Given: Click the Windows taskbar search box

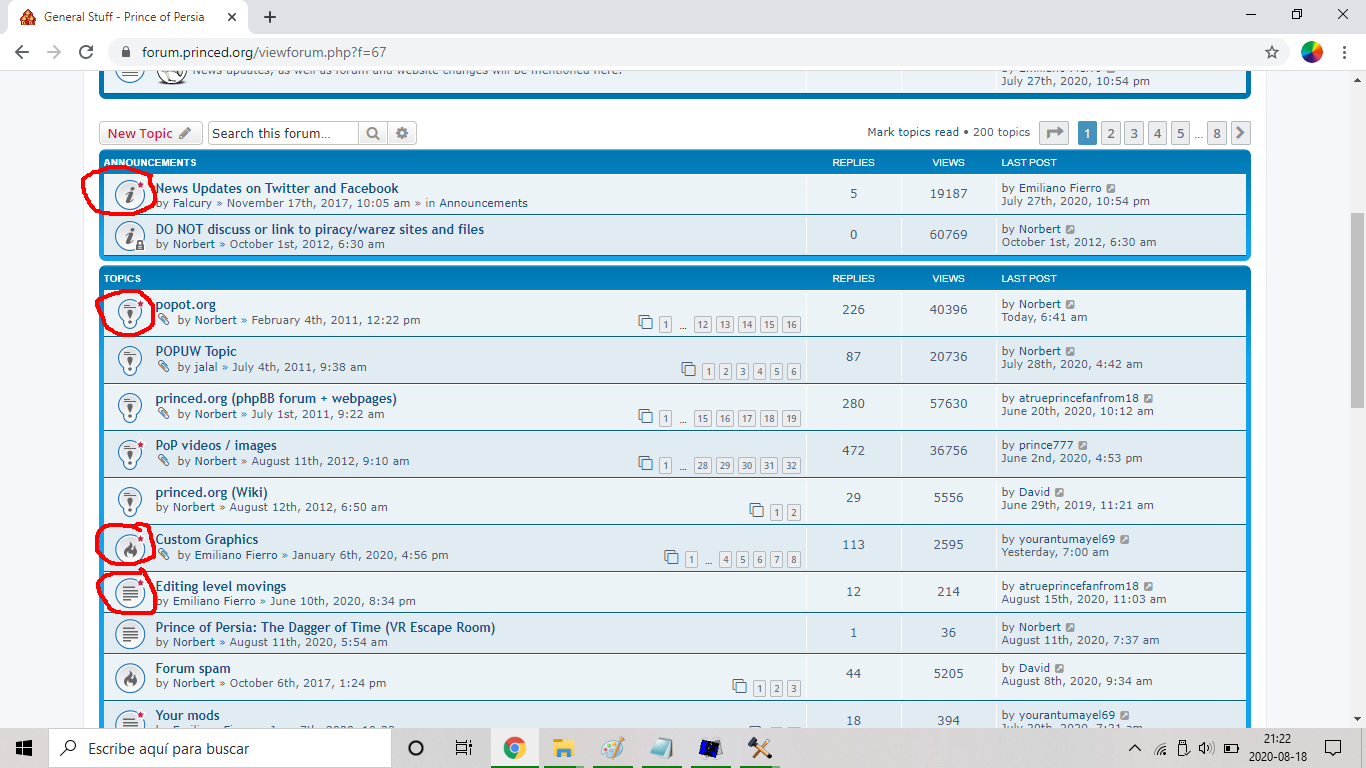Looking at the screenshot, I should point(222,748).
